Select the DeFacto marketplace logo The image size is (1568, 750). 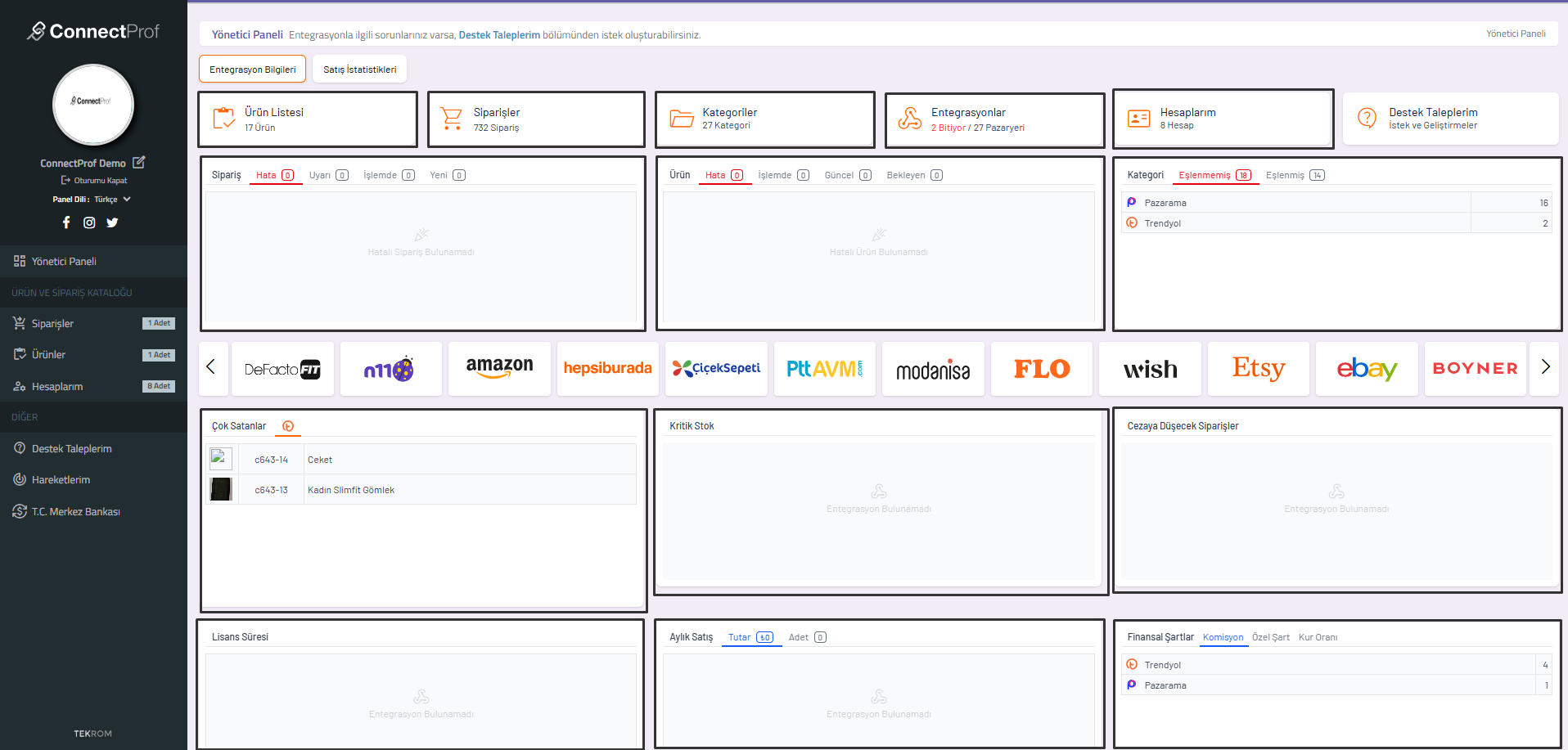click(282, 369)
